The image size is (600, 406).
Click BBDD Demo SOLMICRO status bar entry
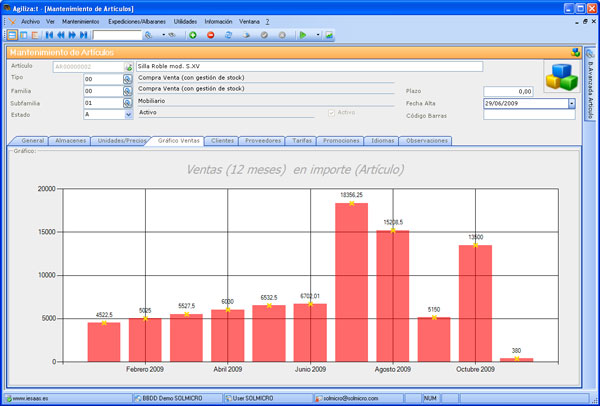point(172,398)
